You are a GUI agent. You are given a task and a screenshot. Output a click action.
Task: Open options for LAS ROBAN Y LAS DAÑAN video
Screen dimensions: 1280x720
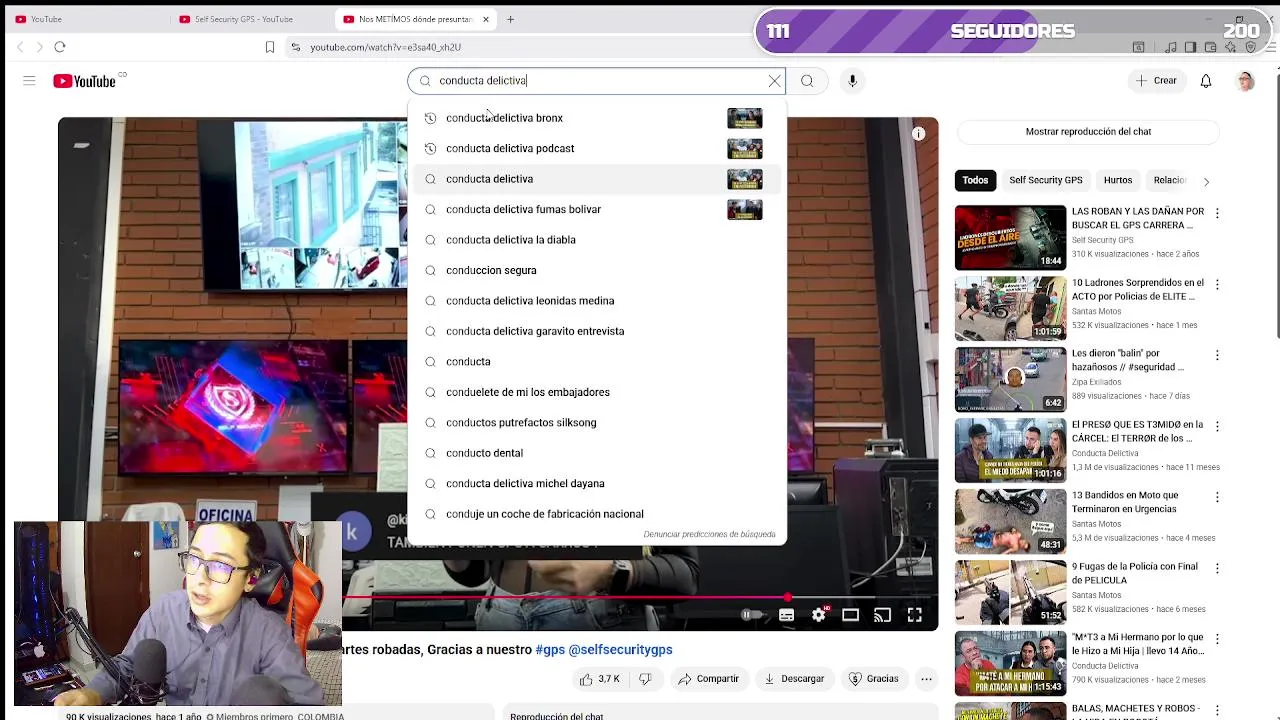point(1217,213)
